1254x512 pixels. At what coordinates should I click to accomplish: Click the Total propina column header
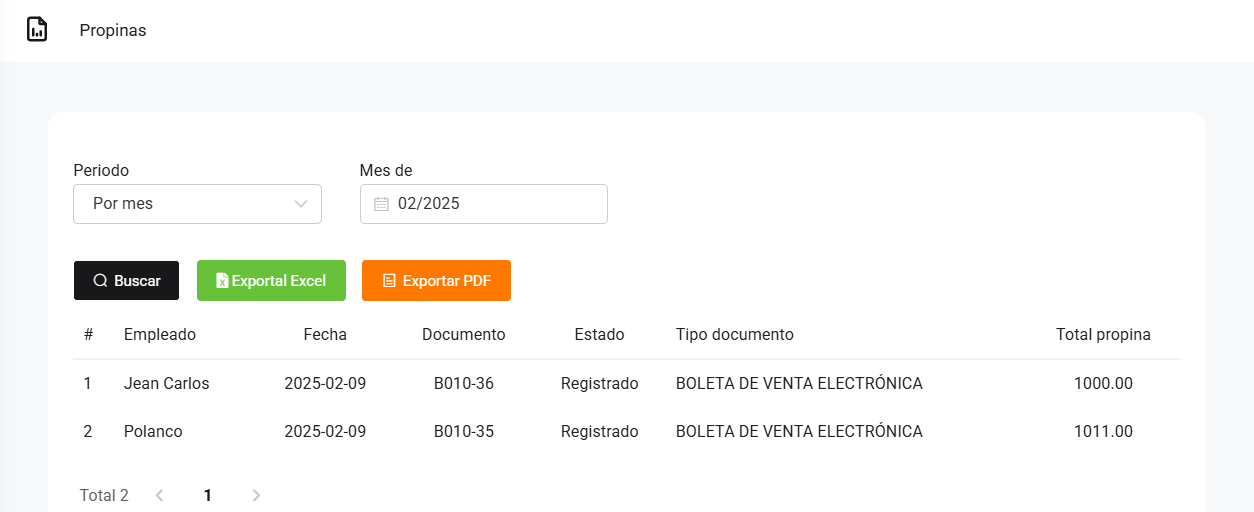(x=1103, y=335)
